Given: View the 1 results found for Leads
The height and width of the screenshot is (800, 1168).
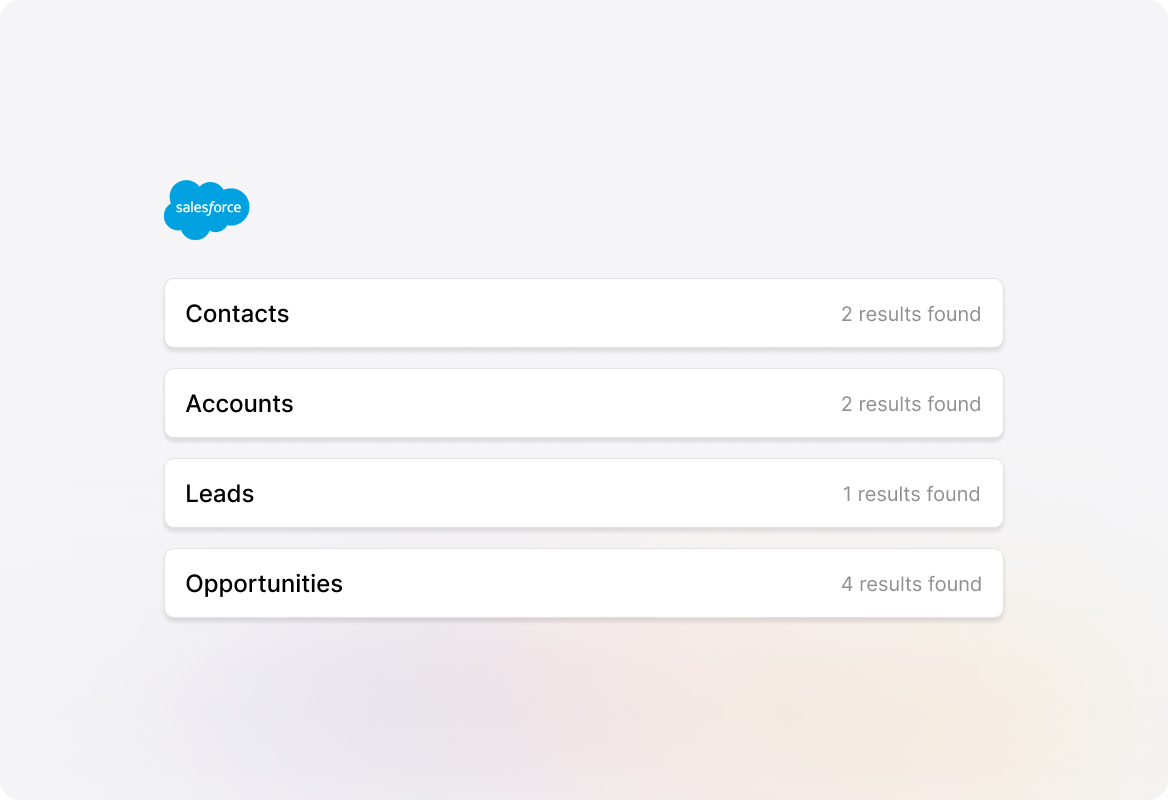Looking at the screenshot, I should 911,493.
